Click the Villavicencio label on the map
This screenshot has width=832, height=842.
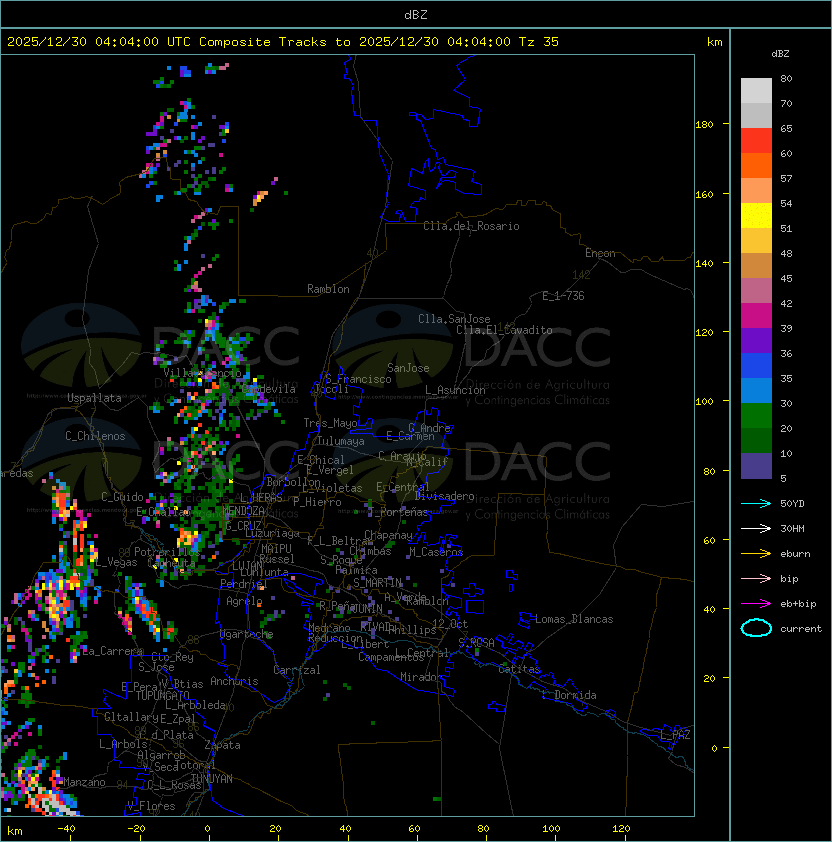coord(202,373)
